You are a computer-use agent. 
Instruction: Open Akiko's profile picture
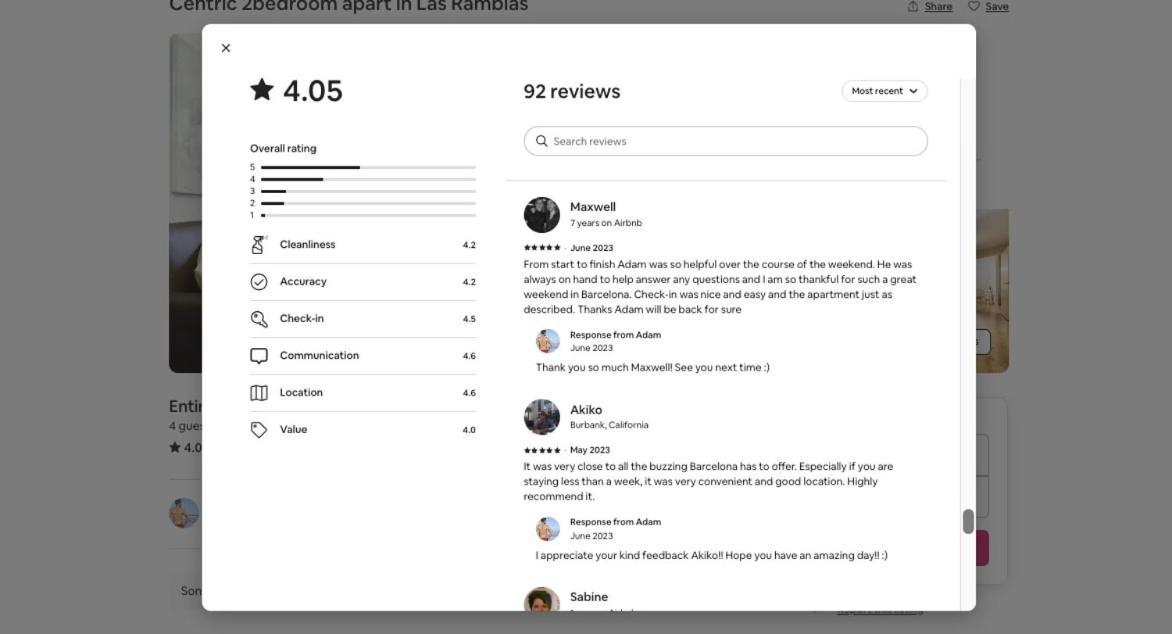point(542,417)
